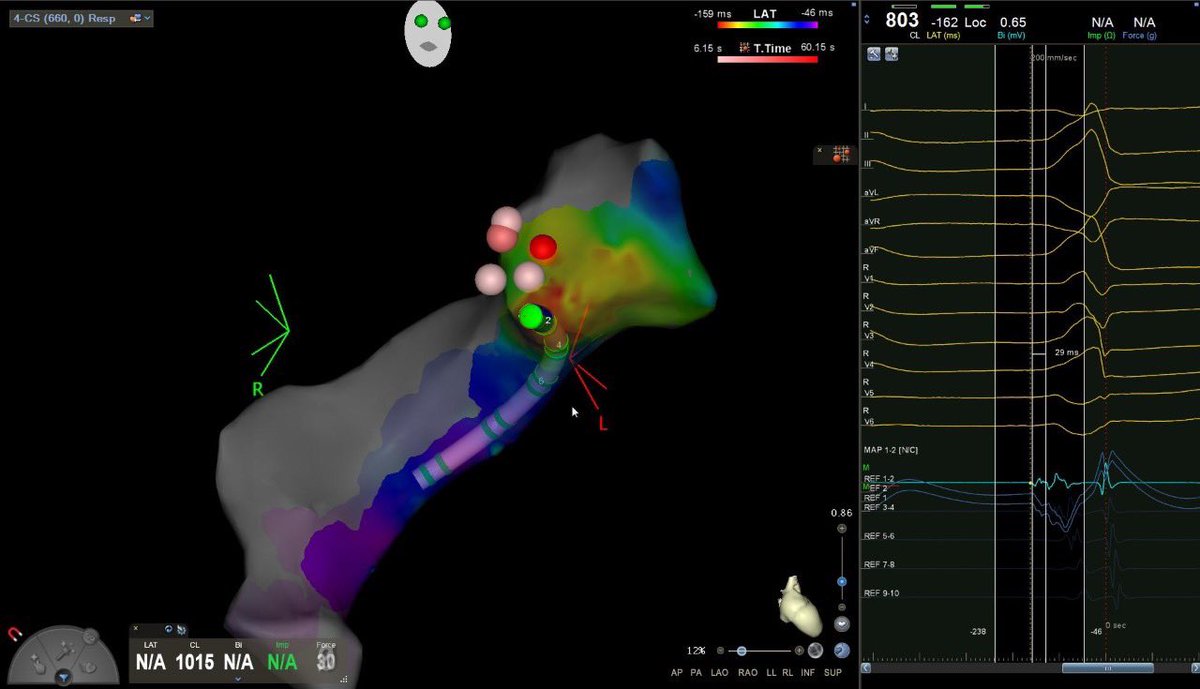Select the aVF lead label
The height and width of the screenshot is (689, 1200).
[871, 249]
